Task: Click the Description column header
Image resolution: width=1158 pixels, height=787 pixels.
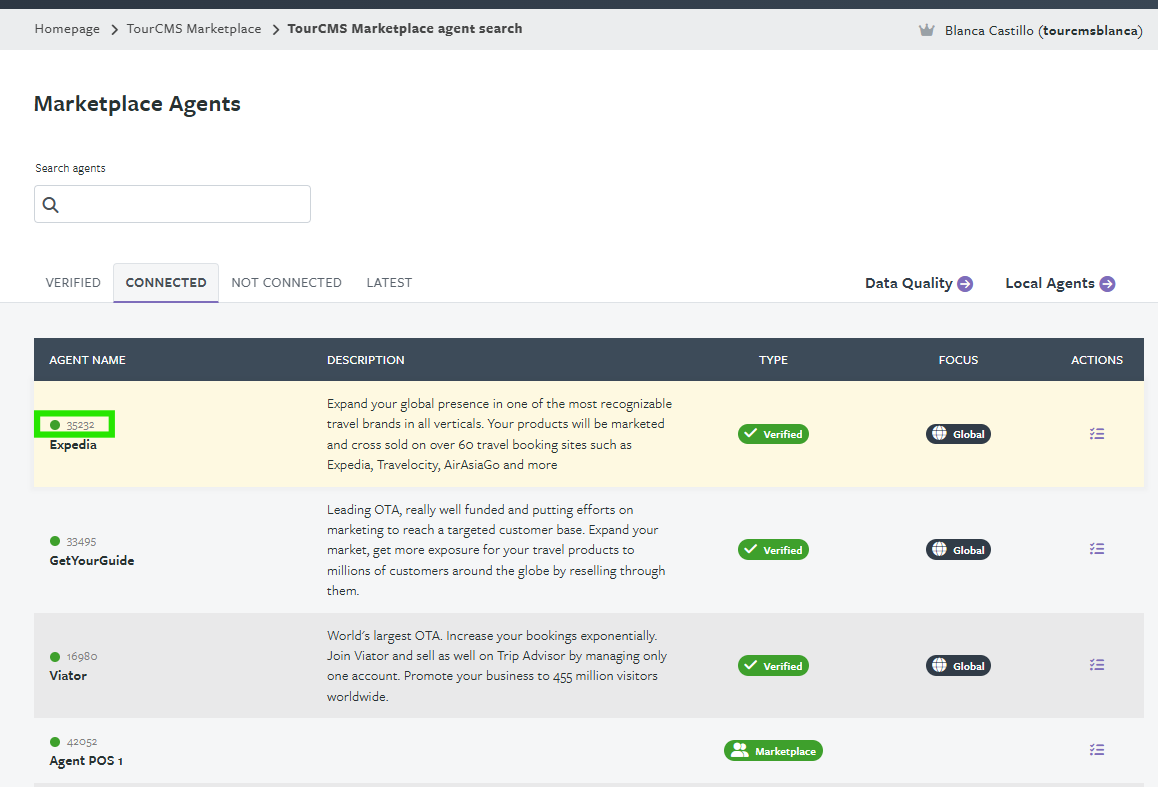Action: point(366,360)
